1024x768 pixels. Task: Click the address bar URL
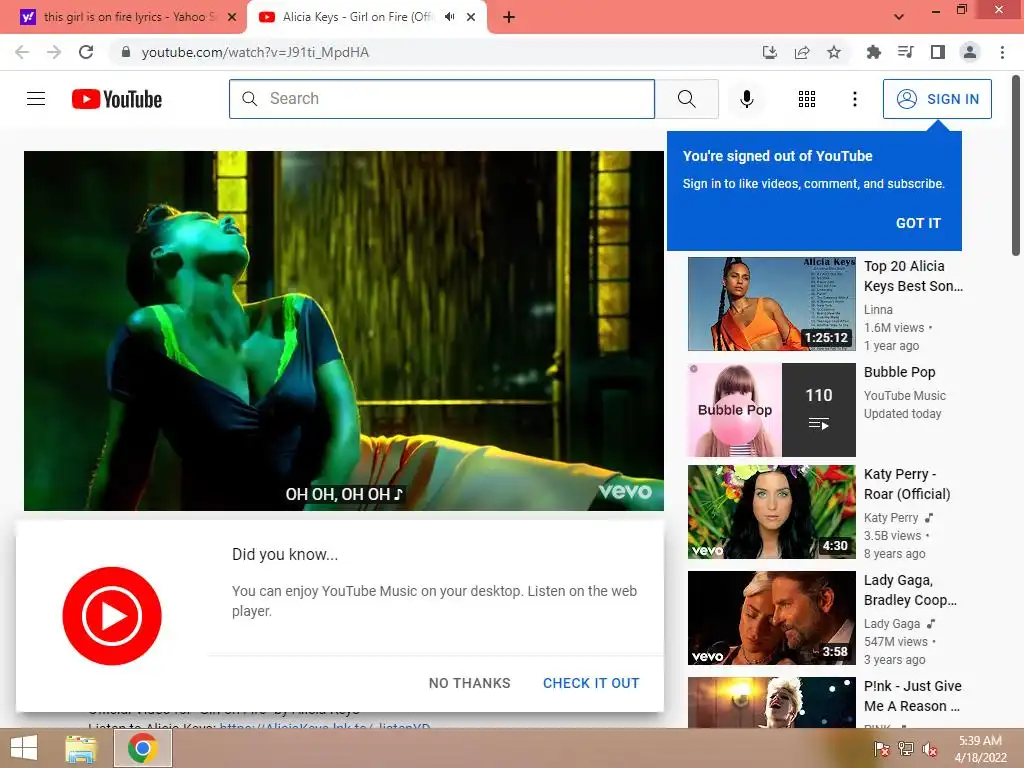(x=255, y=52)
